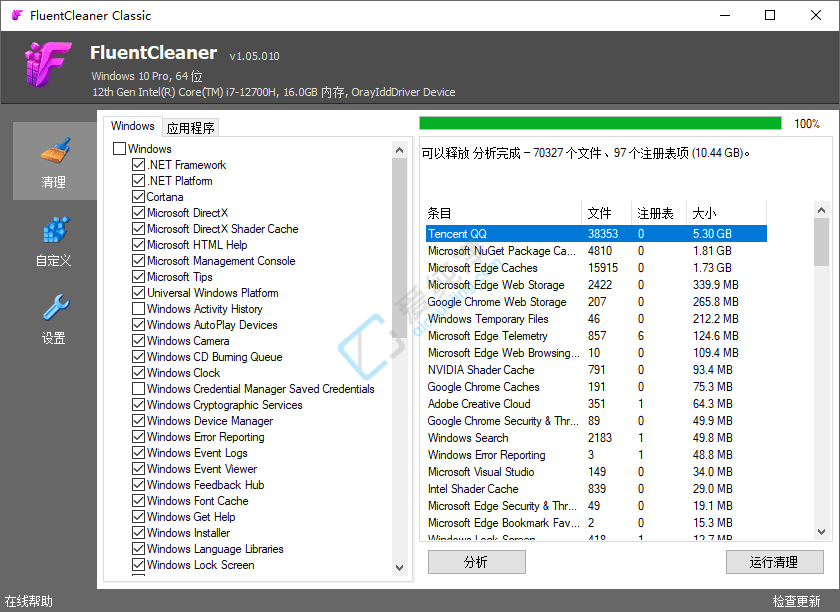Click the title bar app icon
The width and height of the screenshot is (840, 612).
pyautogui.click(x=17, y=16)
